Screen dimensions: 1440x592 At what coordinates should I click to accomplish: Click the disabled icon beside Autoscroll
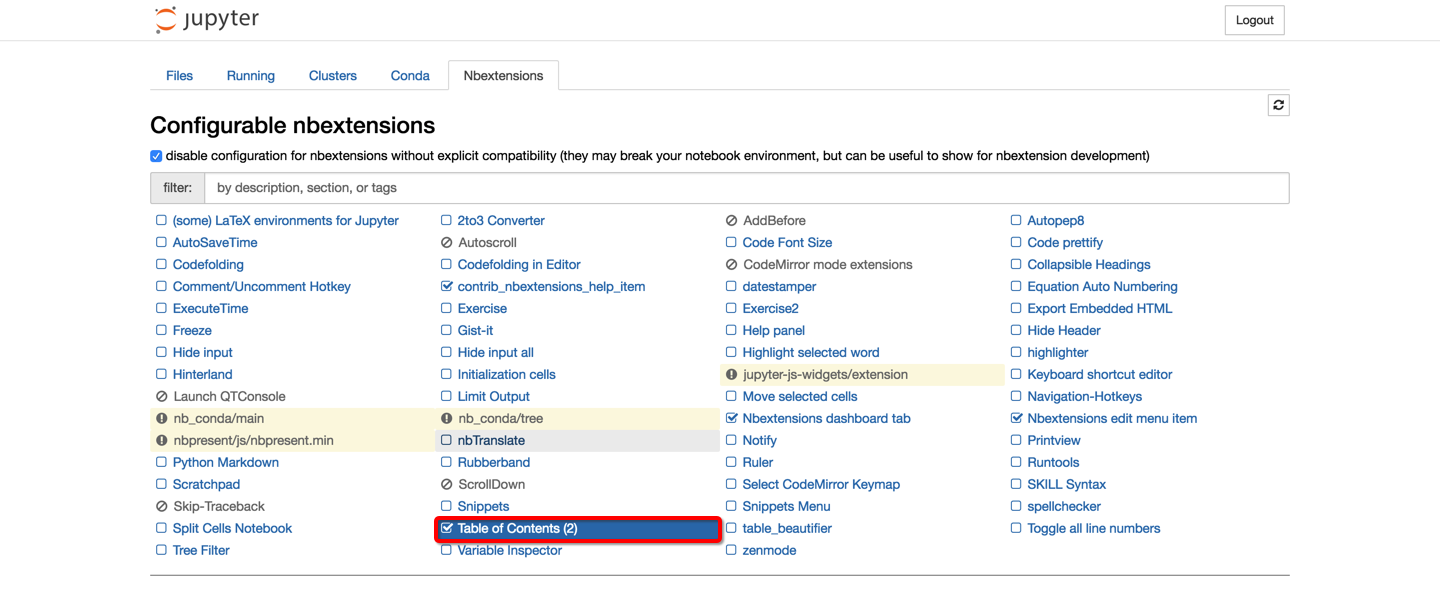[446, 242]
